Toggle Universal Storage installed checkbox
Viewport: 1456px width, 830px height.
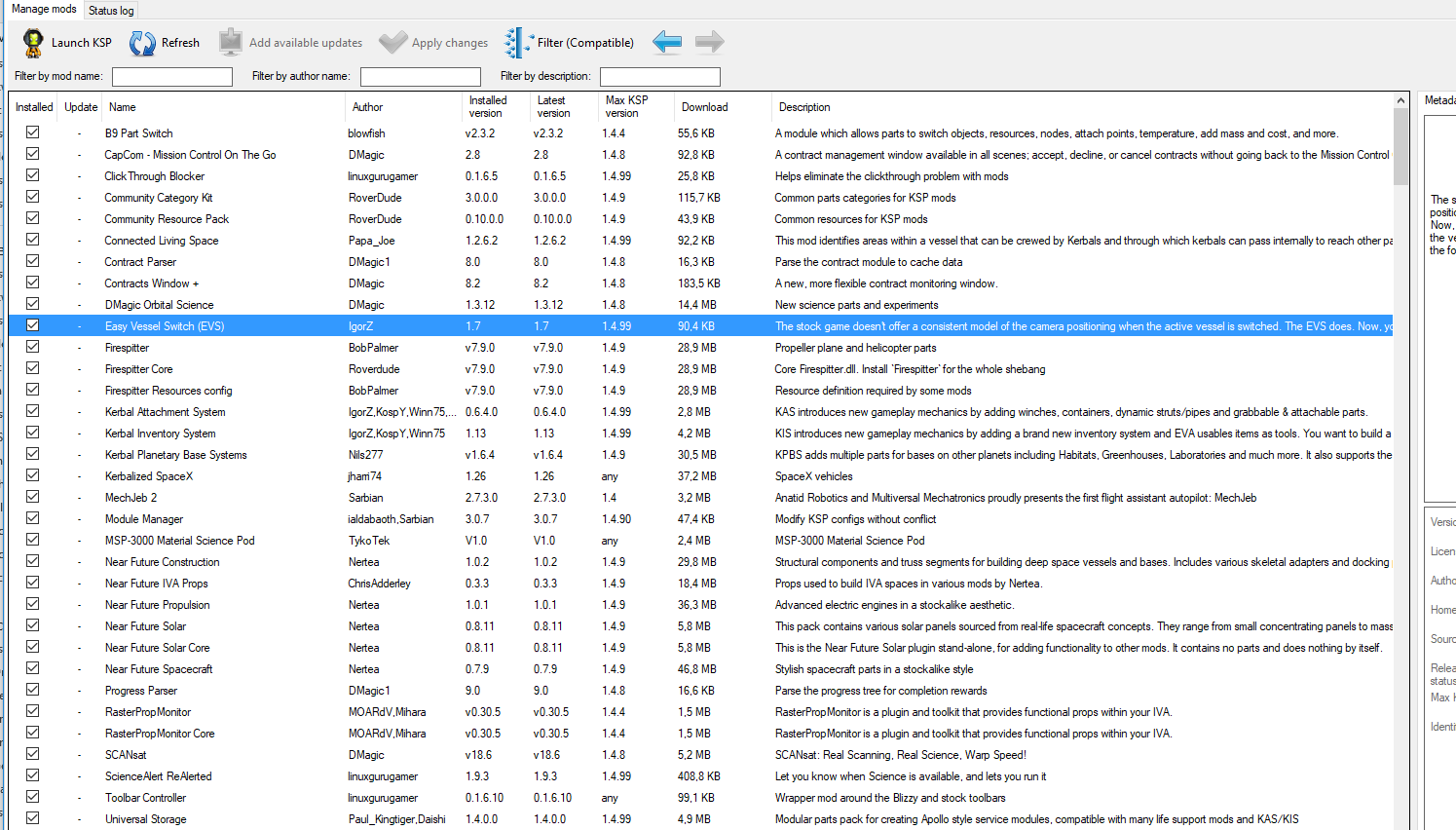coord(32,818)
